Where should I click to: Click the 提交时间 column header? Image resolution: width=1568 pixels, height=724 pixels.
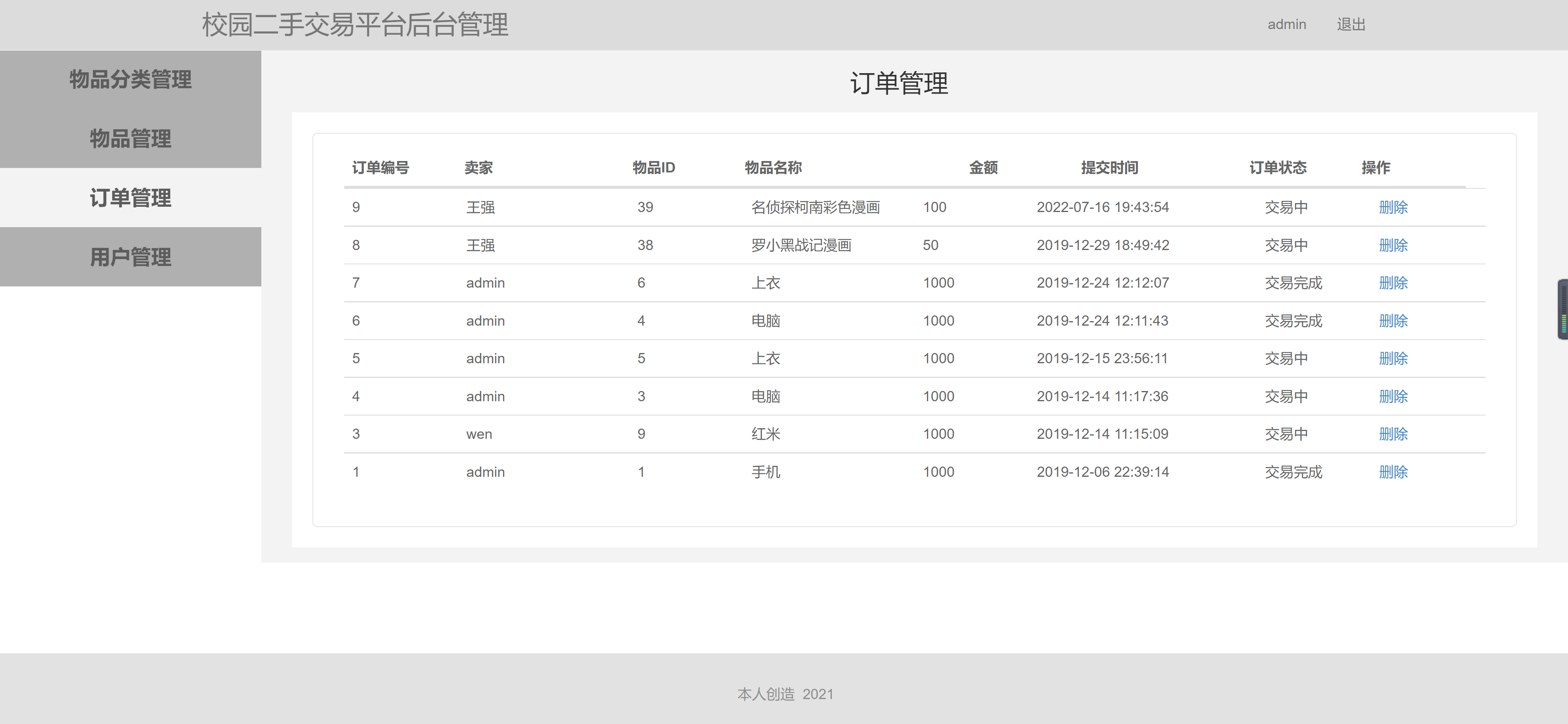1109,168
